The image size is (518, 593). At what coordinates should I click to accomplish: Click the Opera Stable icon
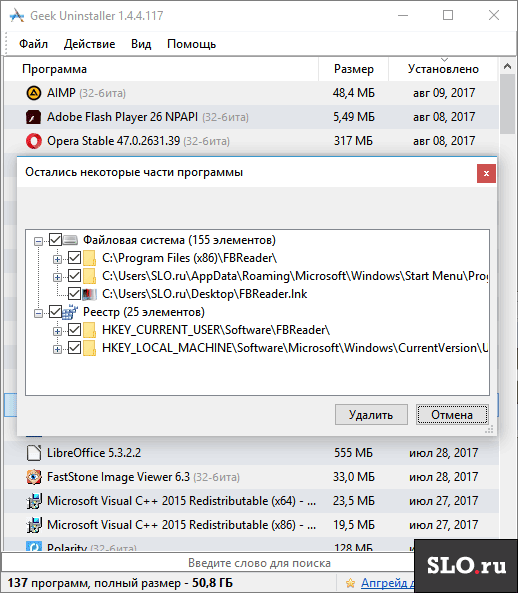(x=34, y=141)
